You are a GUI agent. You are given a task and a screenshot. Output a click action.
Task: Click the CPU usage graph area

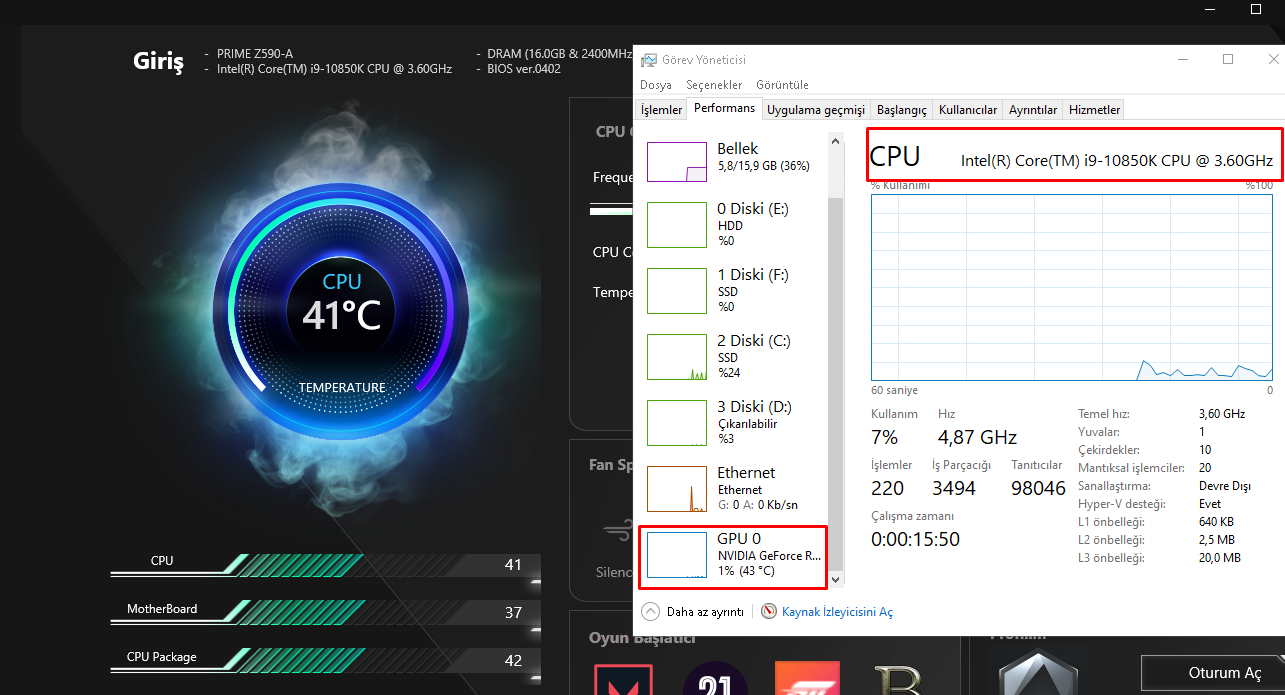pos(1072,288)
